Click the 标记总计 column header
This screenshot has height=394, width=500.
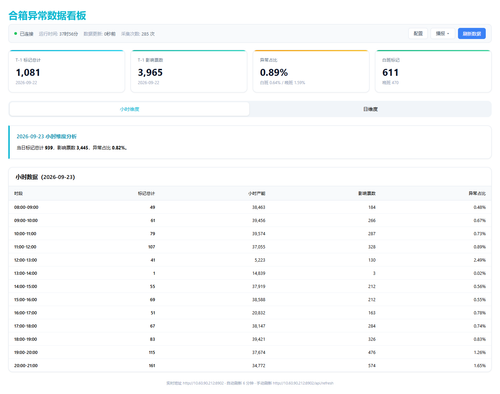click(146, 194)
